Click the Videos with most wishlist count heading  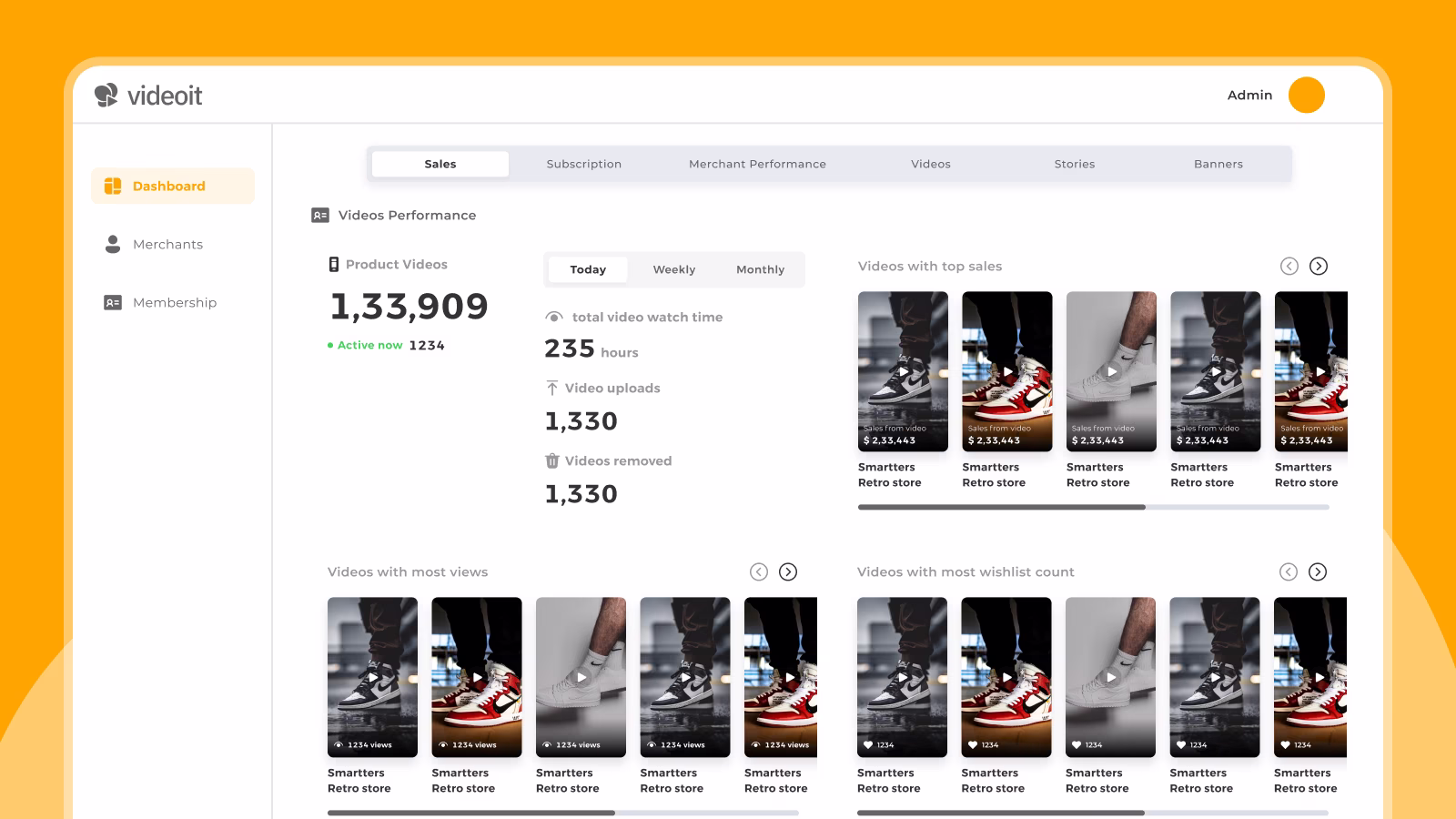coord(966,571)
